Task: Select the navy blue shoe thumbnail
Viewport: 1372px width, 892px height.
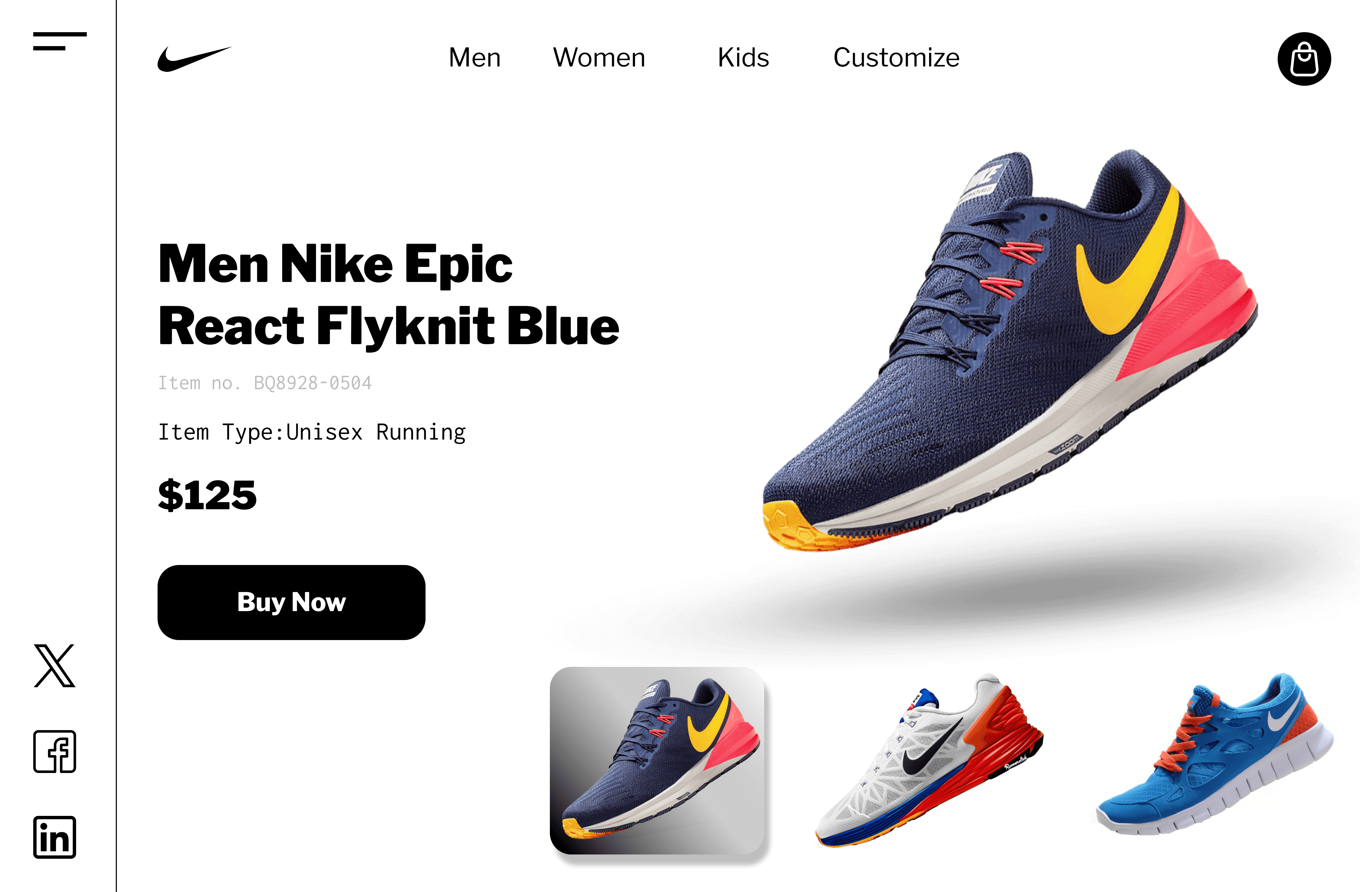Action: pyautogui.click(x=657, y=761)
